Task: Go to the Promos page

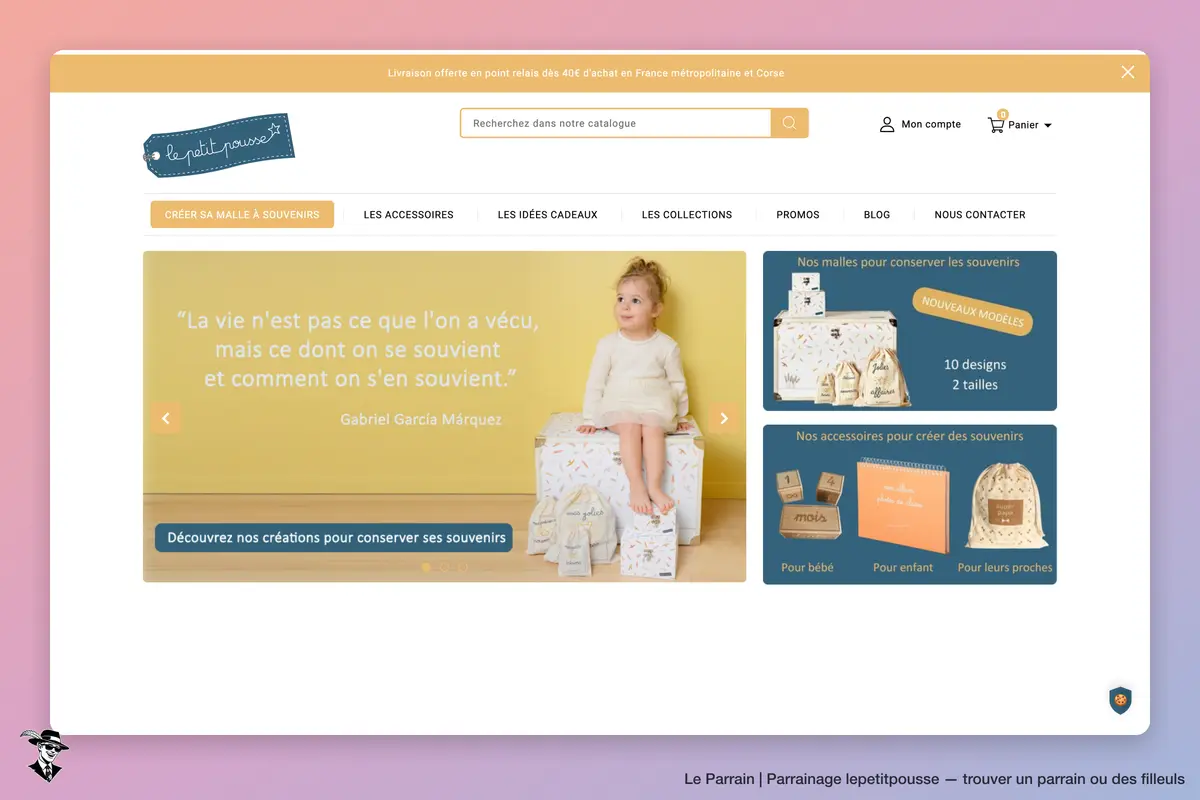Action: tap(798, 215)
